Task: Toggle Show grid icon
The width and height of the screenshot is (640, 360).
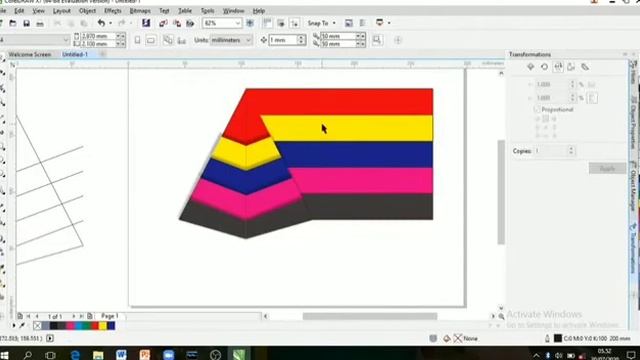Action: [x=281, y=23]
